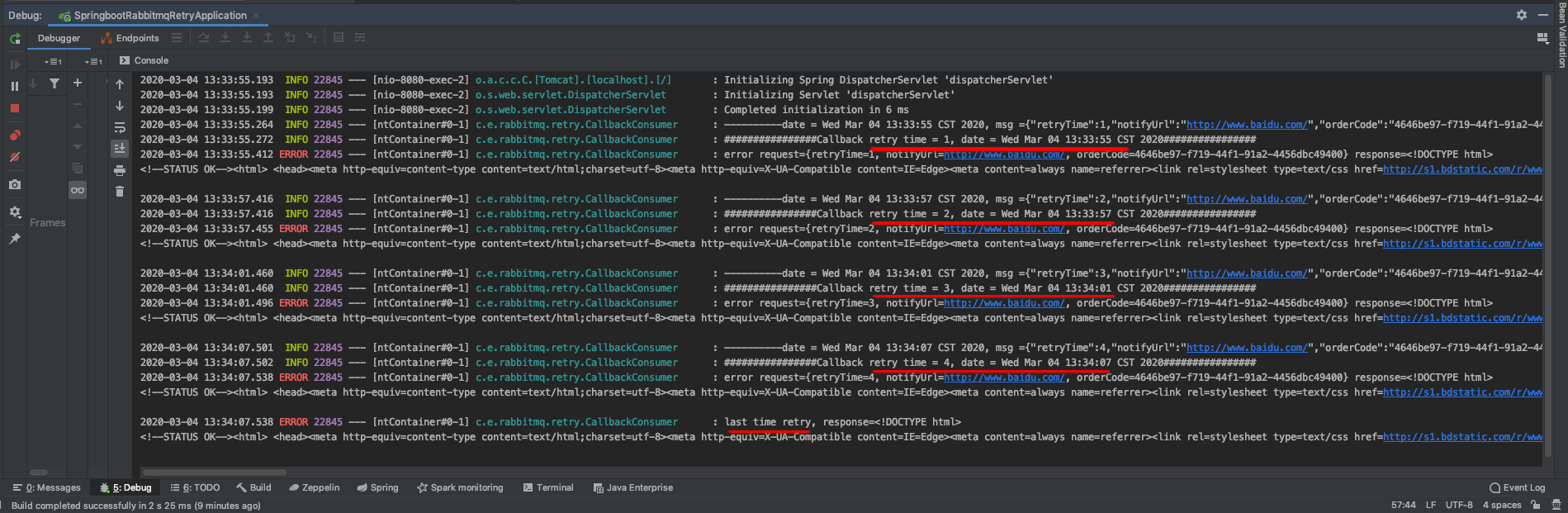The width and height of the screenshot is (1568, 513).
Task: Click console Down the Stack Trace arrow
Action: (x=120, y=106)
